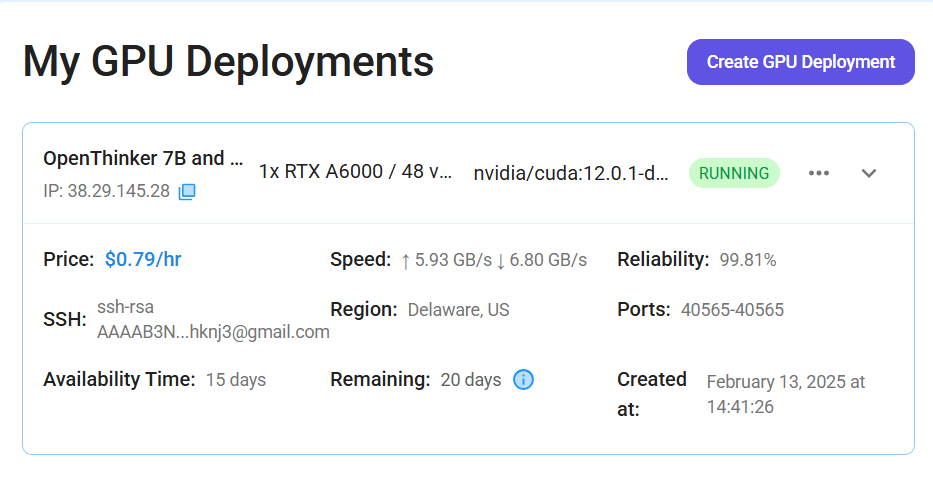Click the download speed 6.80 GB/s value
Image resolution: width=933 pixels, height=497 pixels.
(x=541, y=260)
